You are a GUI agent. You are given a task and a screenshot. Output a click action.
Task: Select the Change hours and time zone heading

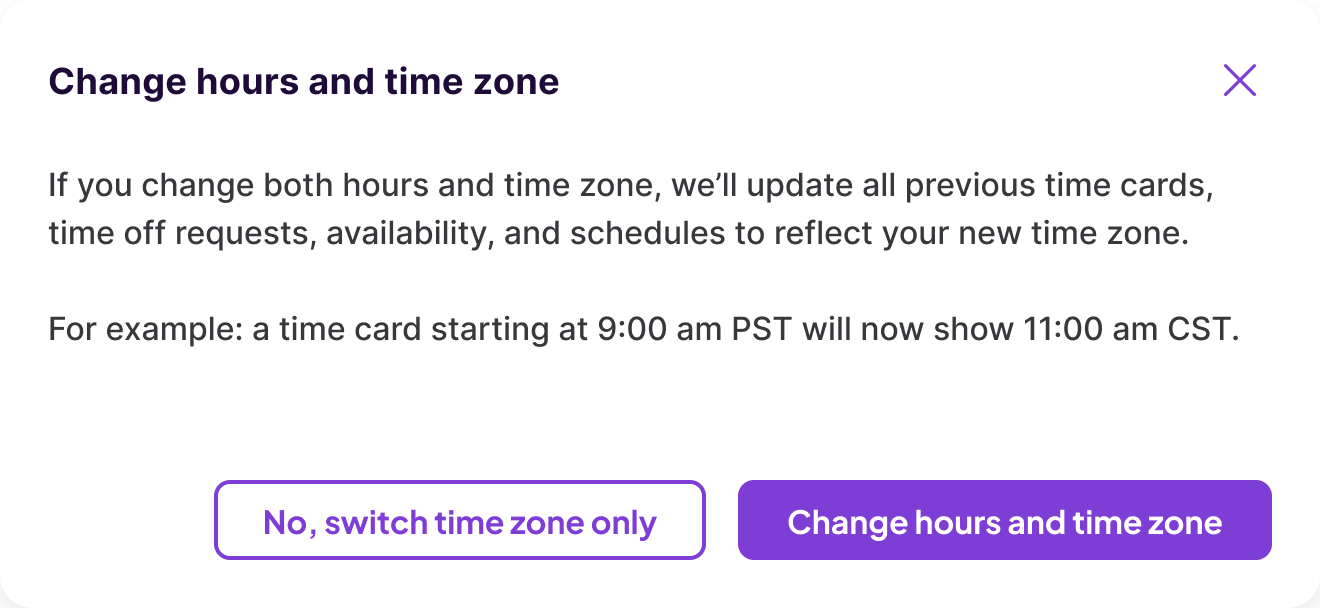click(x=305, y=81)
